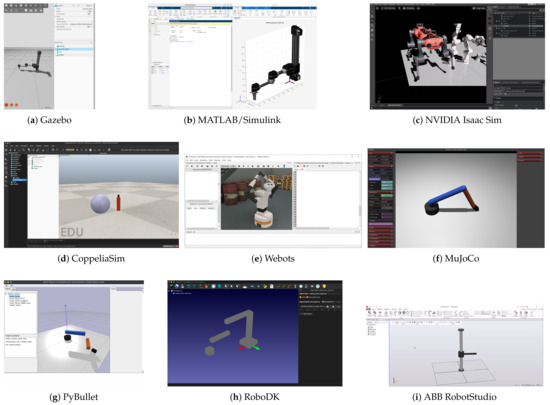Image resolution: width=550 pixels, height=405 pixels.
Task: Click the magenta frame marker in the MATLAB figure
Action: [289, 81]
